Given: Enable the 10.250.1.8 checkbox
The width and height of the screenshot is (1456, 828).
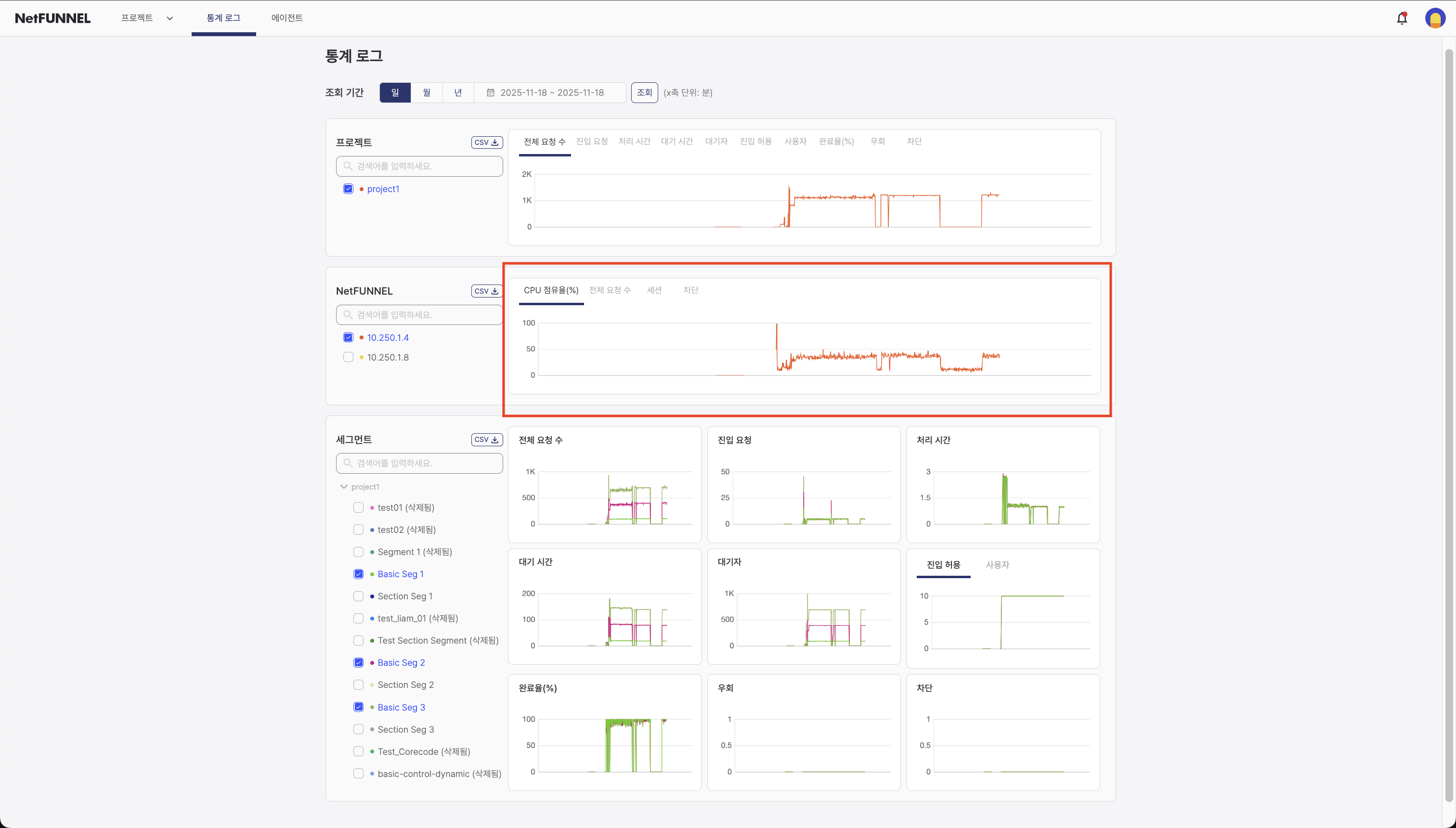Looking at the screenshot, I should (348, 357).
